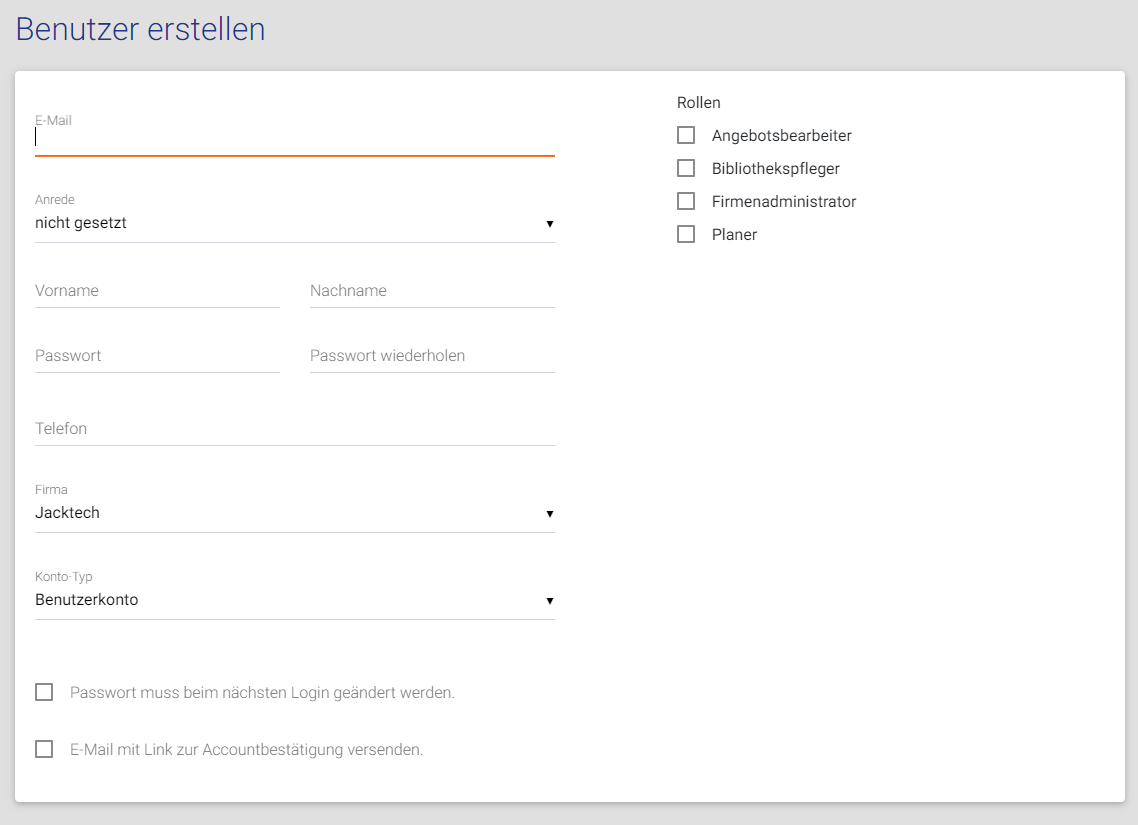Click the 'Benutzerkonto' account type value
1138x825 pixels.
(x=87, y=600)
